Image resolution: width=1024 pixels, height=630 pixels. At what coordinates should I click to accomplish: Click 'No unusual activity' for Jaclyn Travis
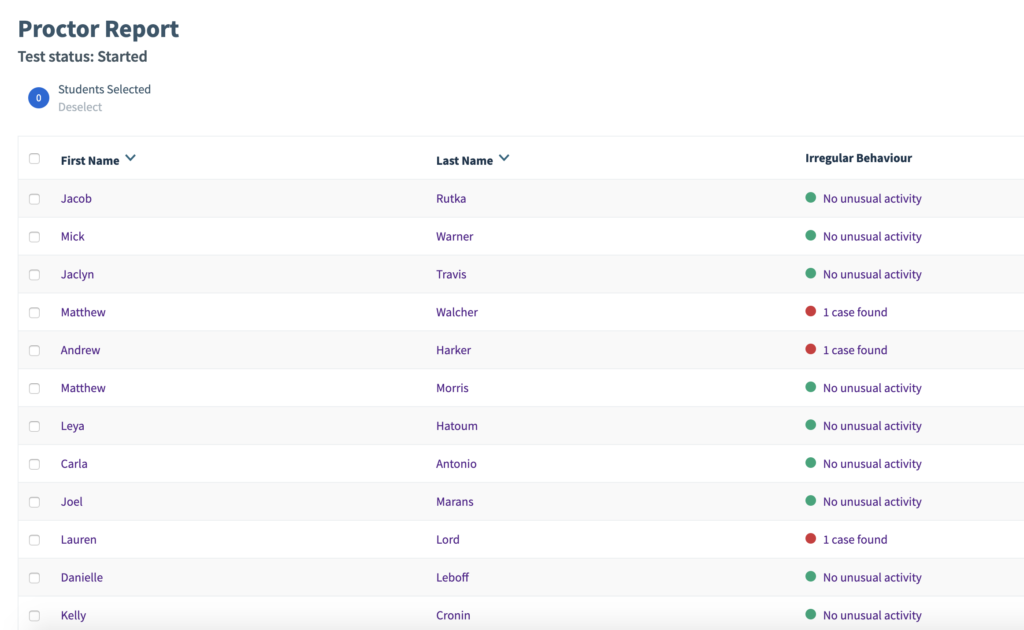point(872,274)
